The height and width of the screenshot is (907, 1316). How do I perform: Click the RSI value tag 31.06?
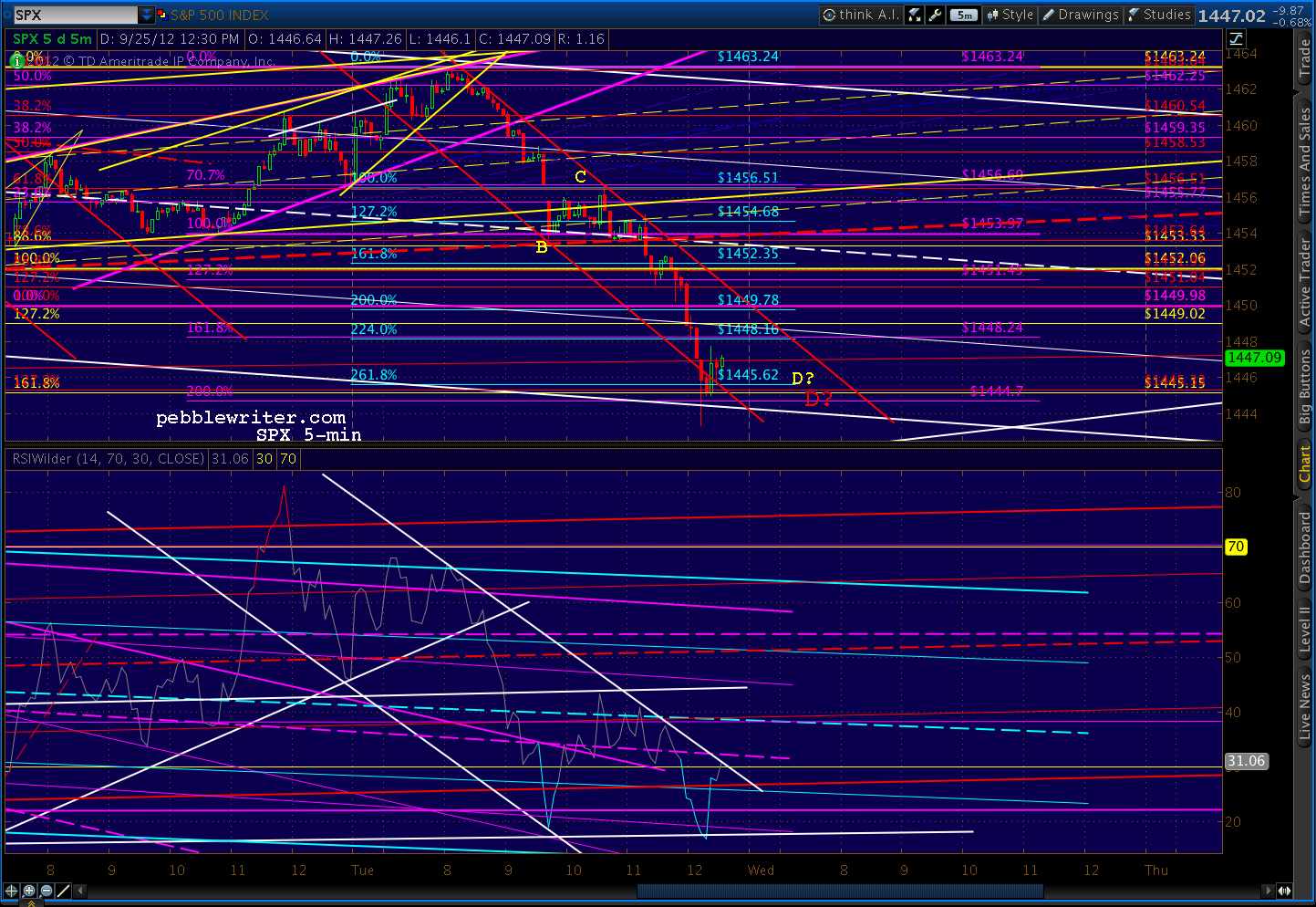[1246, 761]
